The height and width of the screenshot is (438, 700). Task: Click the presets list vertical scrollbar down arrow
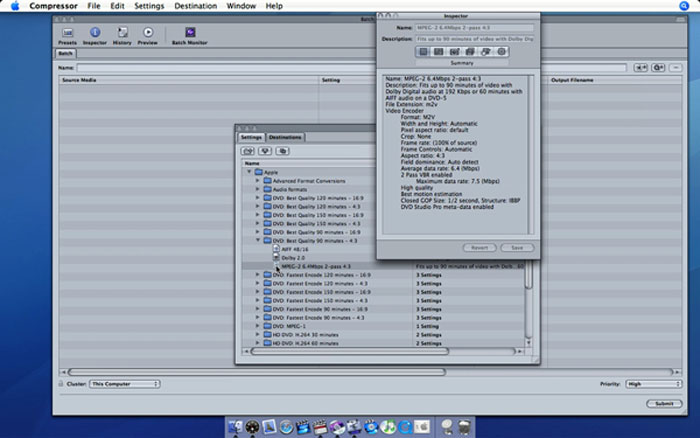[x=529, y=343]
